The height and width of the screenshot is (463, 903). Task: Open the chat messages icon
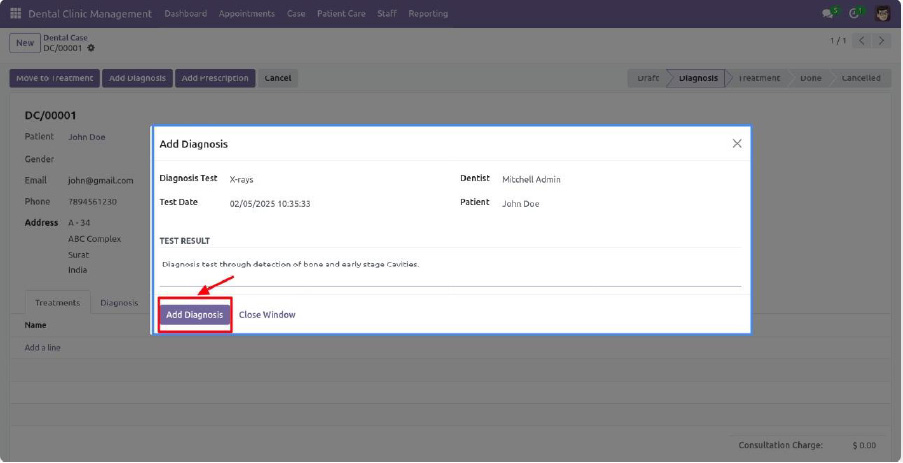click(x=828, y=14)
